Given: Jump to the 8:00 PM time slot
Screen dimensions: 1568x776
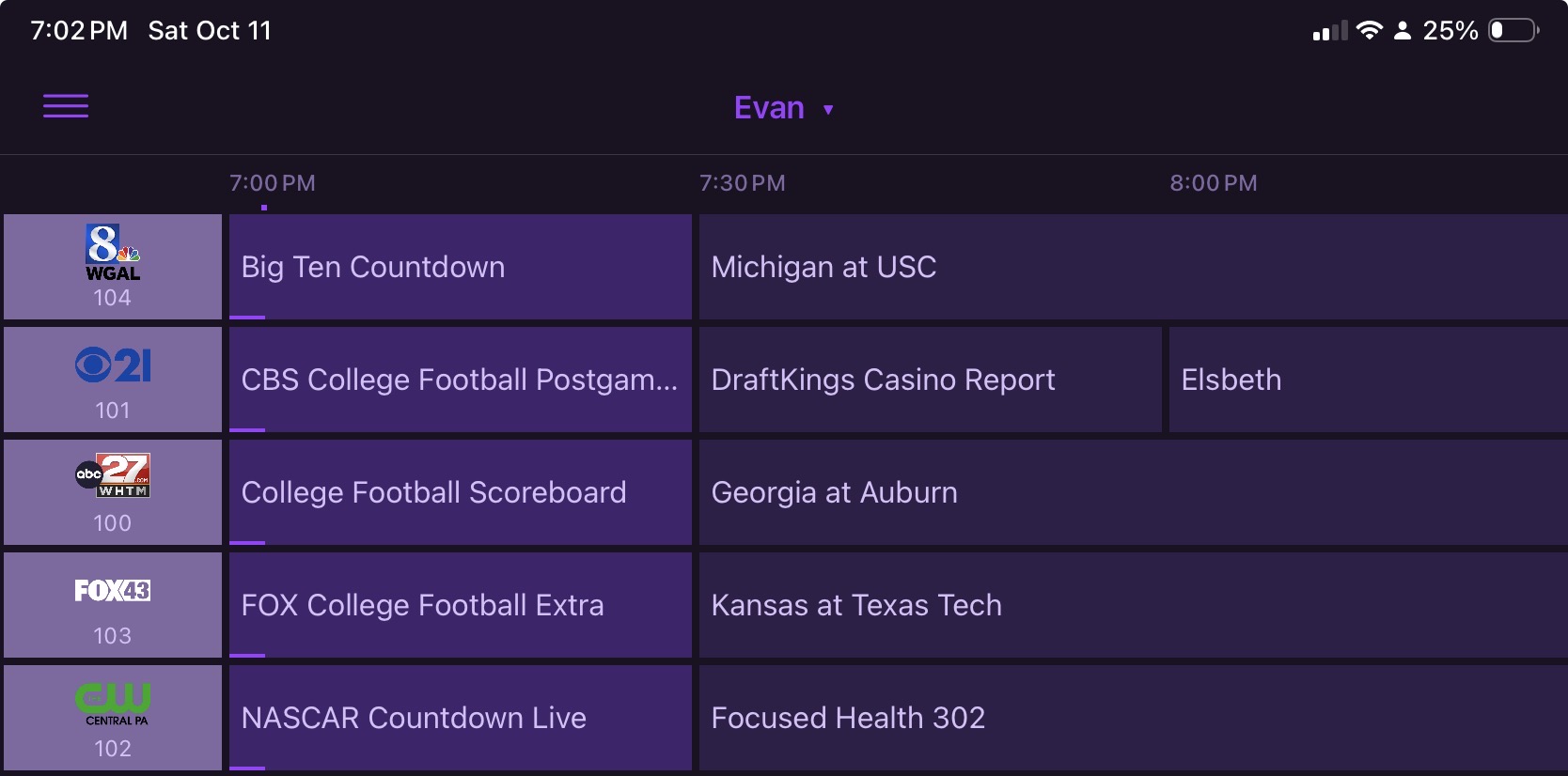Looking at the screenshot, I should tap(1213, 183).
